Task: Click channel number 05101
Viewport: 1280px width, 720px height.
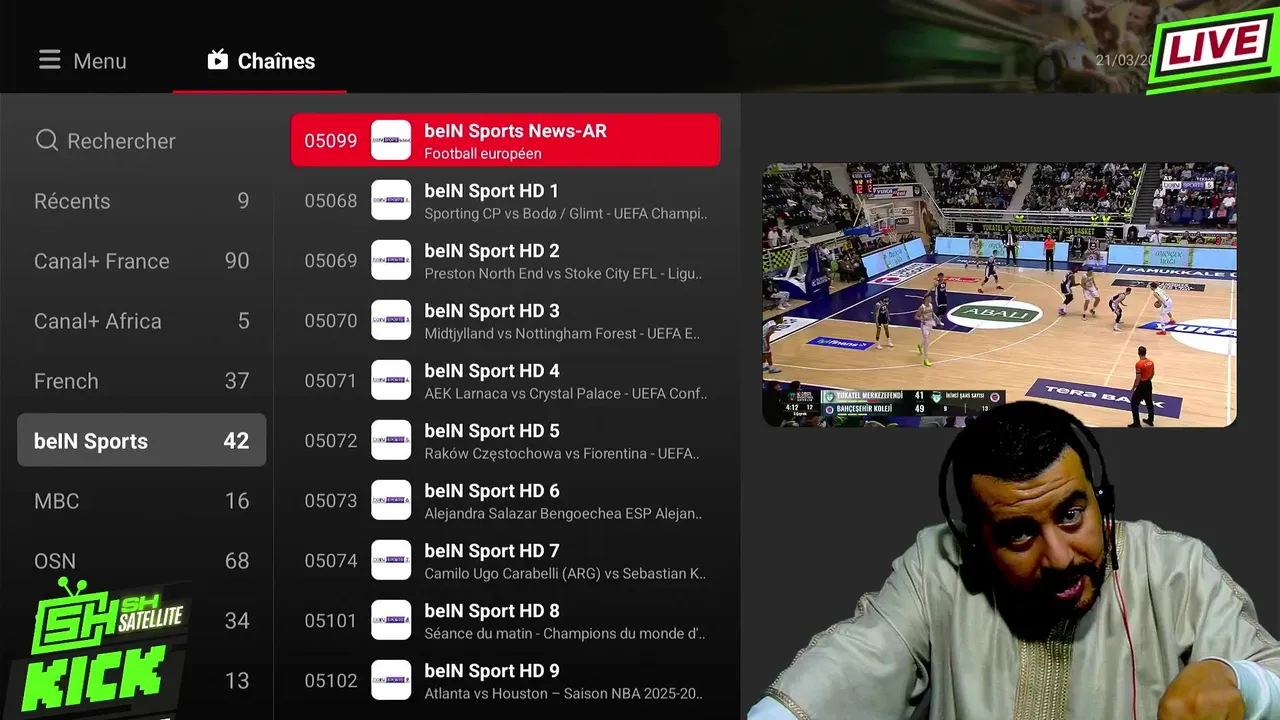Action: click(331, 621)
